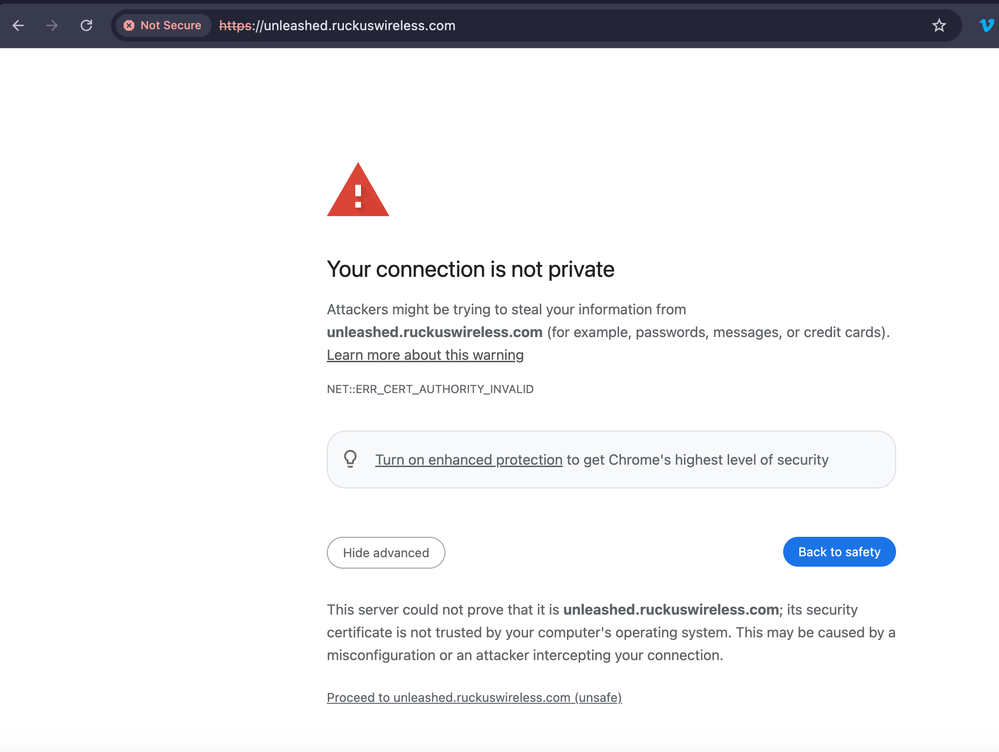Open the Not Secure site info chip
Viewport: 999px width, 752px height.
click(x=162, y=25)
